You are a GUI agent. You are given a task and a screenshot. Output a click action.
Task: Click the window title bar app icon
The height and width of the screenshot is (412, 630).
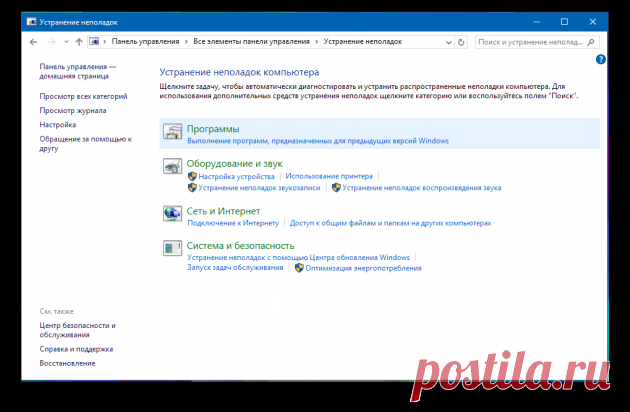[x=31, y=22]
